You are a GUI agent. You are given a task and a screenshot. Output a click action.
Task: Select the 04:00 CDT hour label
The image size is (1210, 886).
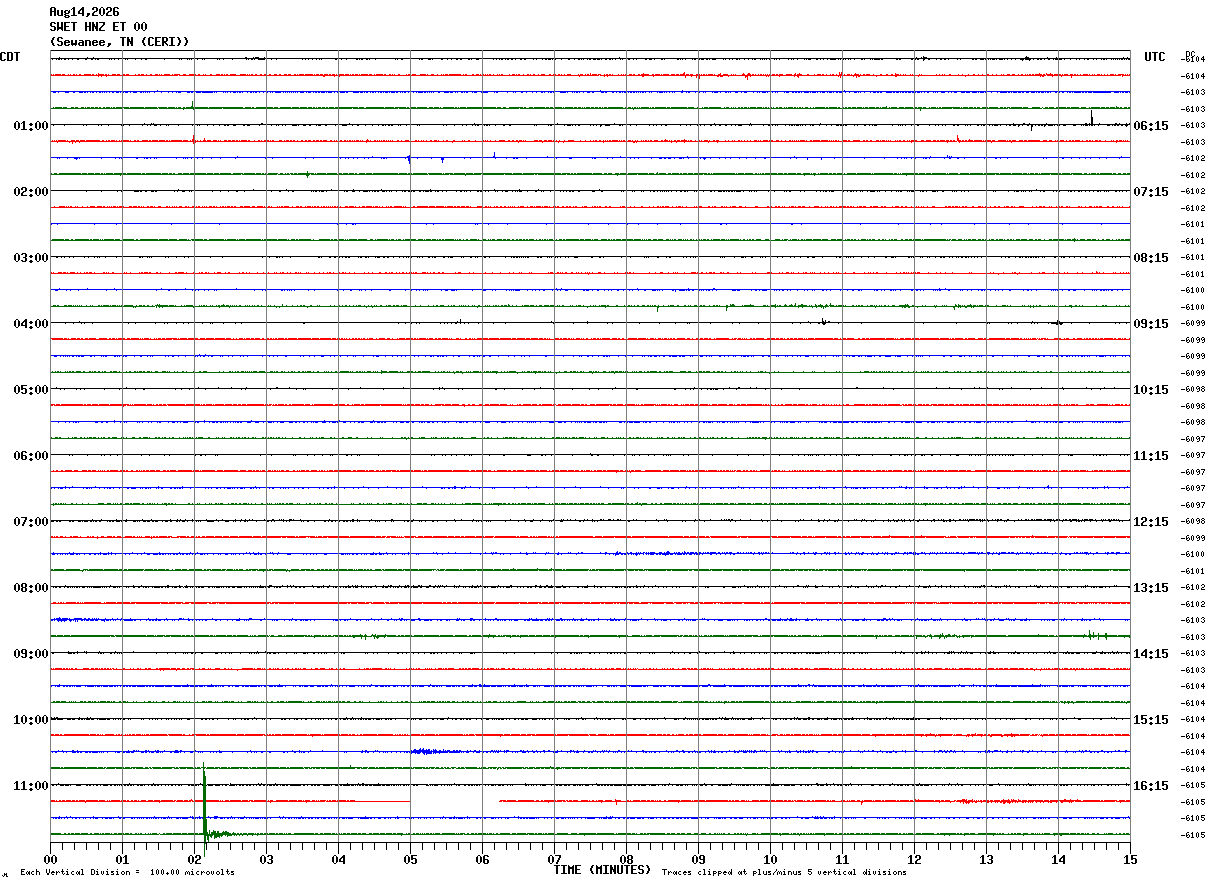click(x=31, y=324)
